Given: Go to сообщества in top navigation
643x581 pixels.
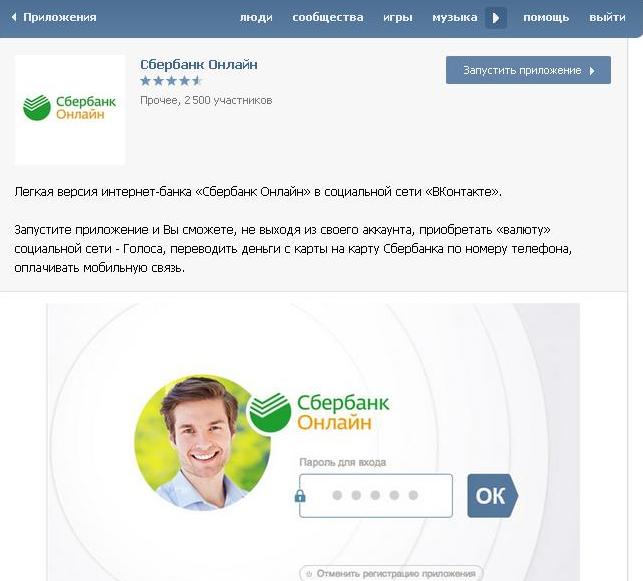Looking at the screenshot, I should click(328, 17).
